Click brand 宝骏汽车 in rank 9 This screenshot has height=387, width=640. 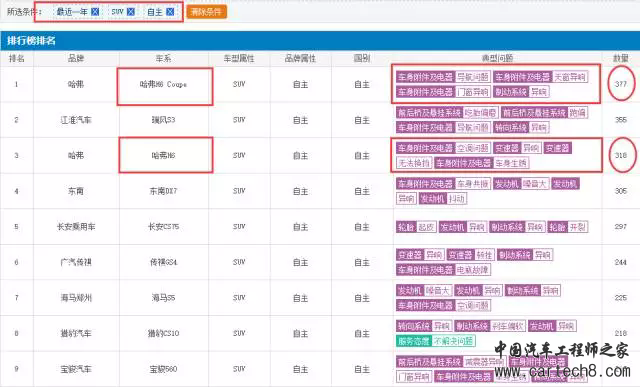tap(76, 369)
